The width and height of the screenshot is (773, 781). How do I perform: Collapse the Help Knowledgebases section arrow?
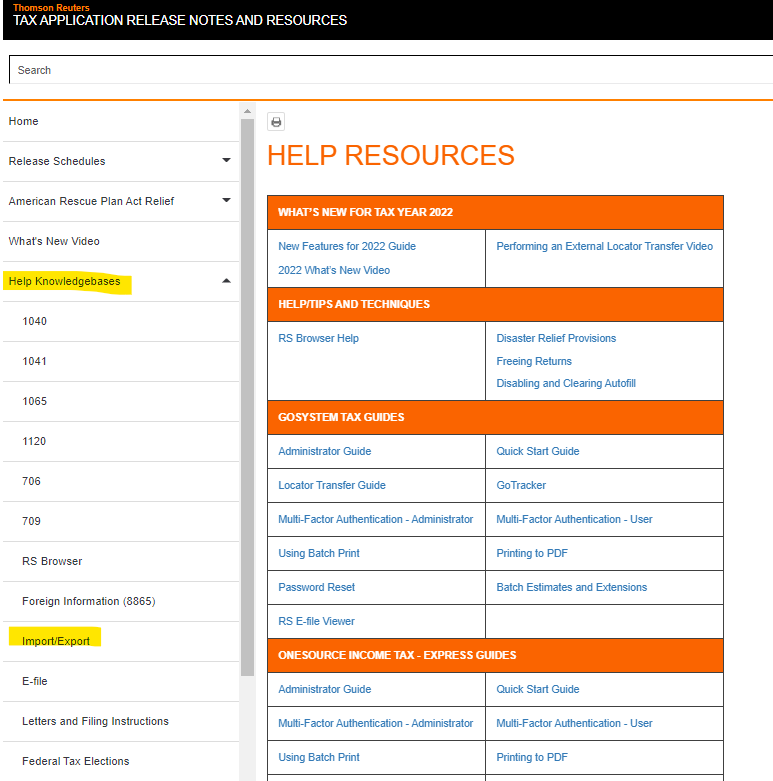point(226,281)
